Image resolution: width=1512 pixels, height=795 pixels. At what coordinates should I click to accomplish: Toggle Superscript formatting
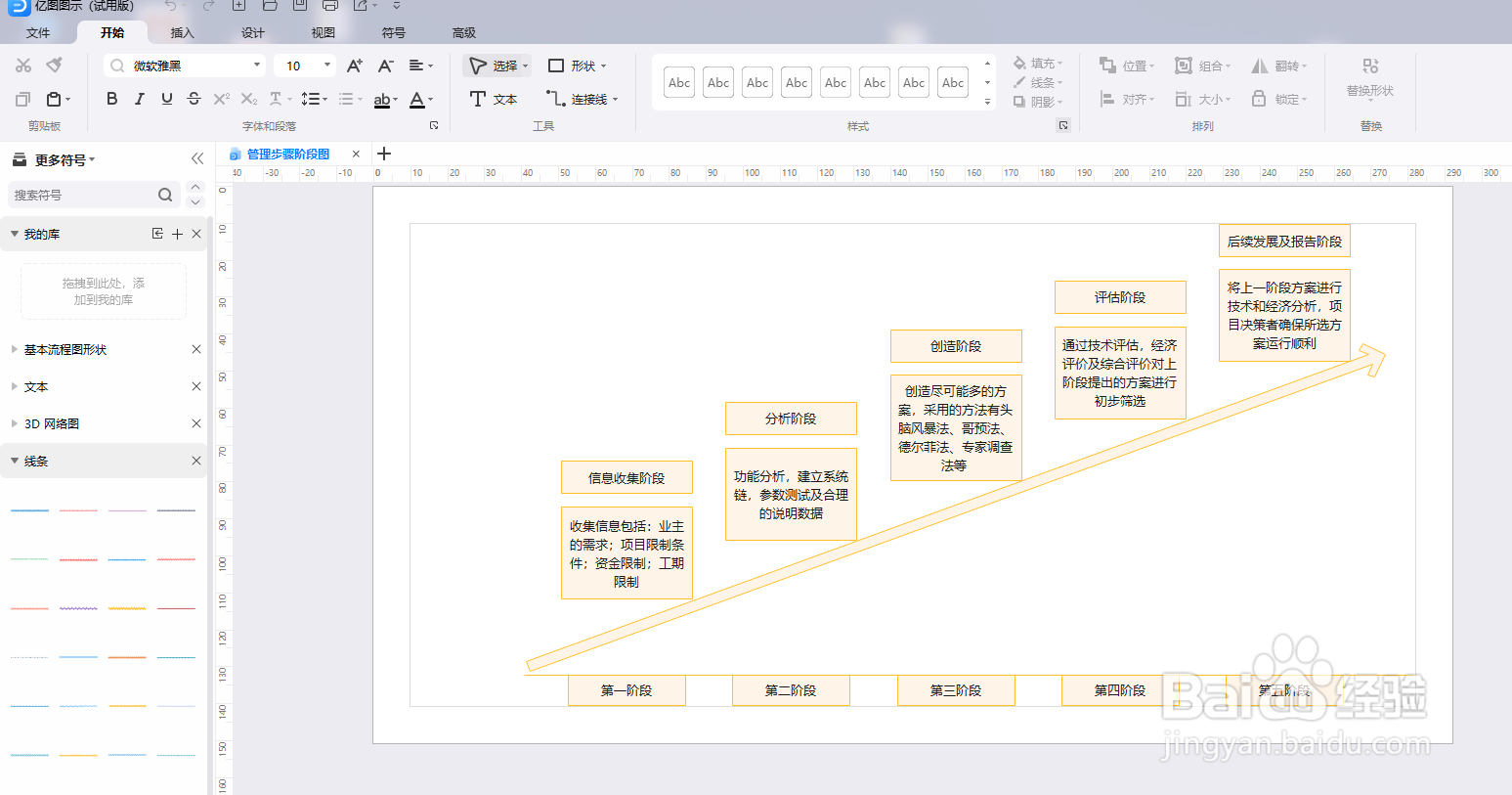pyautogui.click(x=222, y=99)
